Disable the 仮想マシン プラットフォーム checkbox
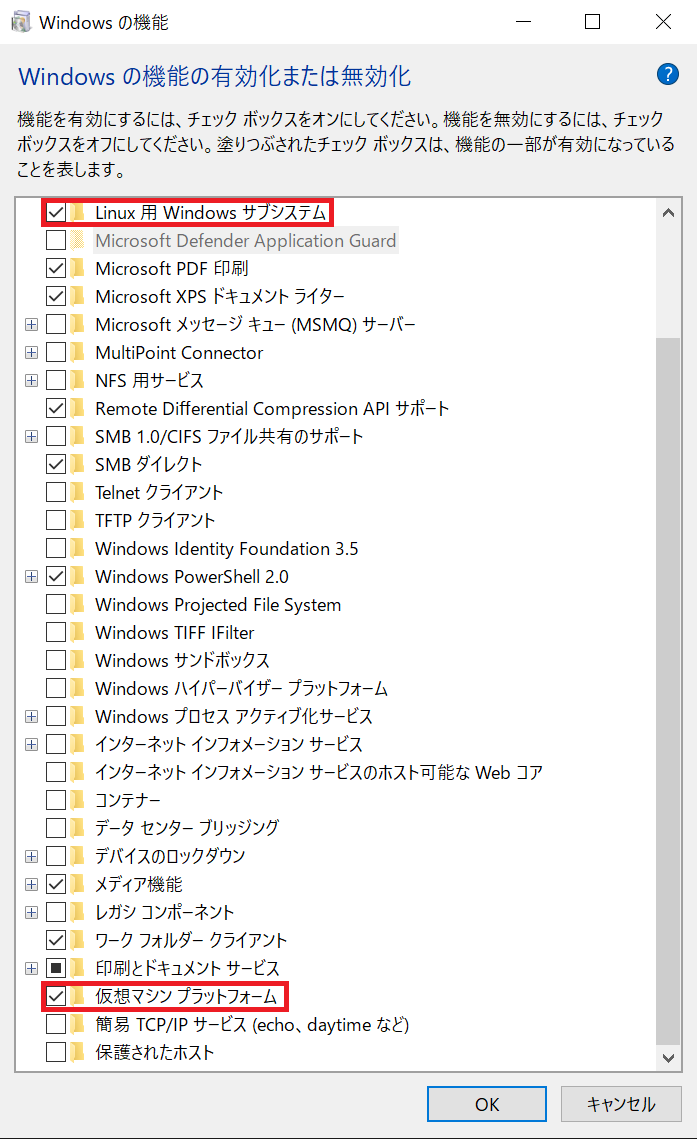 (x=56, y=996)
